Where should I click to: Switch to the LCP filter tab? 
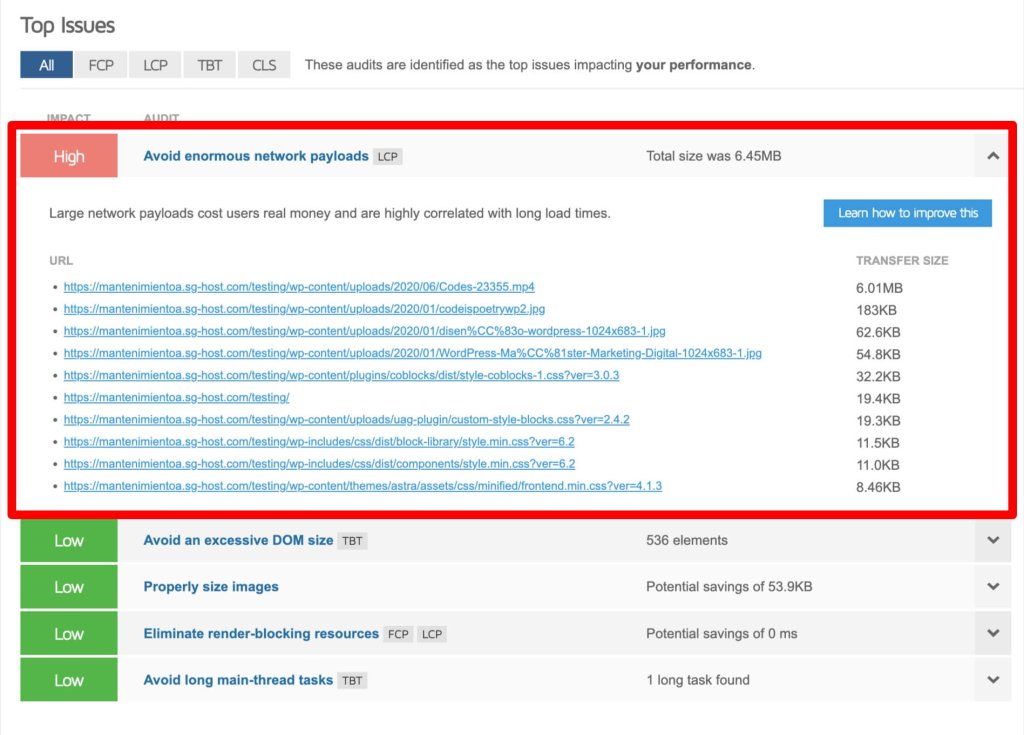155,65
